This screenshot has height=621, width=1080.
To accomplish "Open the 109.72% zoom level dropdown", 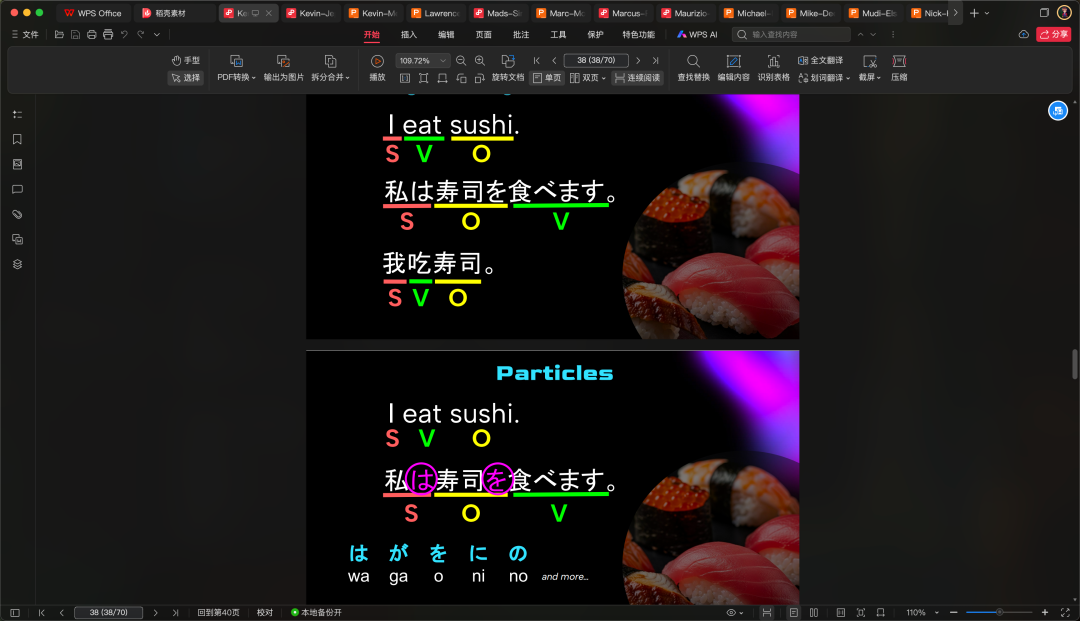I will tap(443, 61).
